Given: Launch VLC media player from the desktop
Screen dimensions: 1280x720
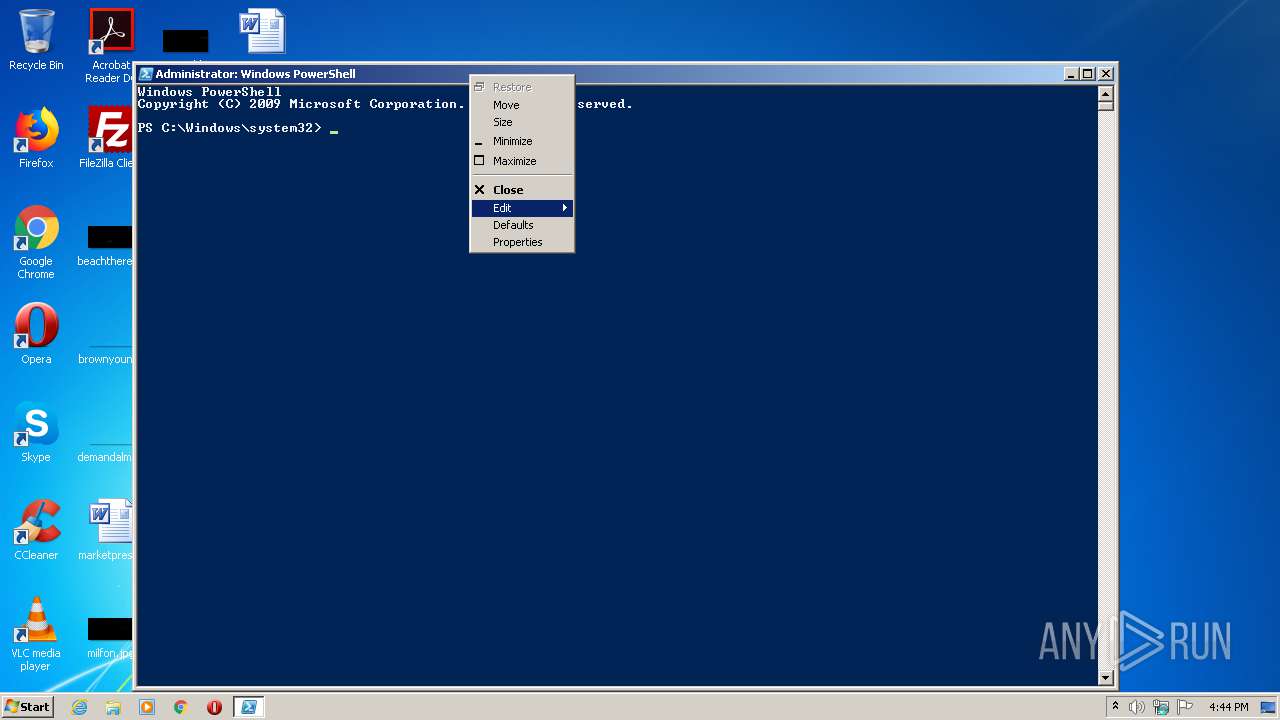Looking at the screenshot, I should [36, 634].
